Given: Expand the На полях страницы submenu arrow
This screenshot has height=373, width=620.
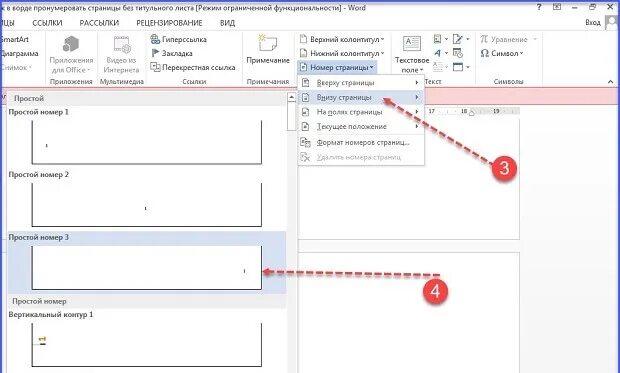Looking at the screenshot, I should (417, 112).
